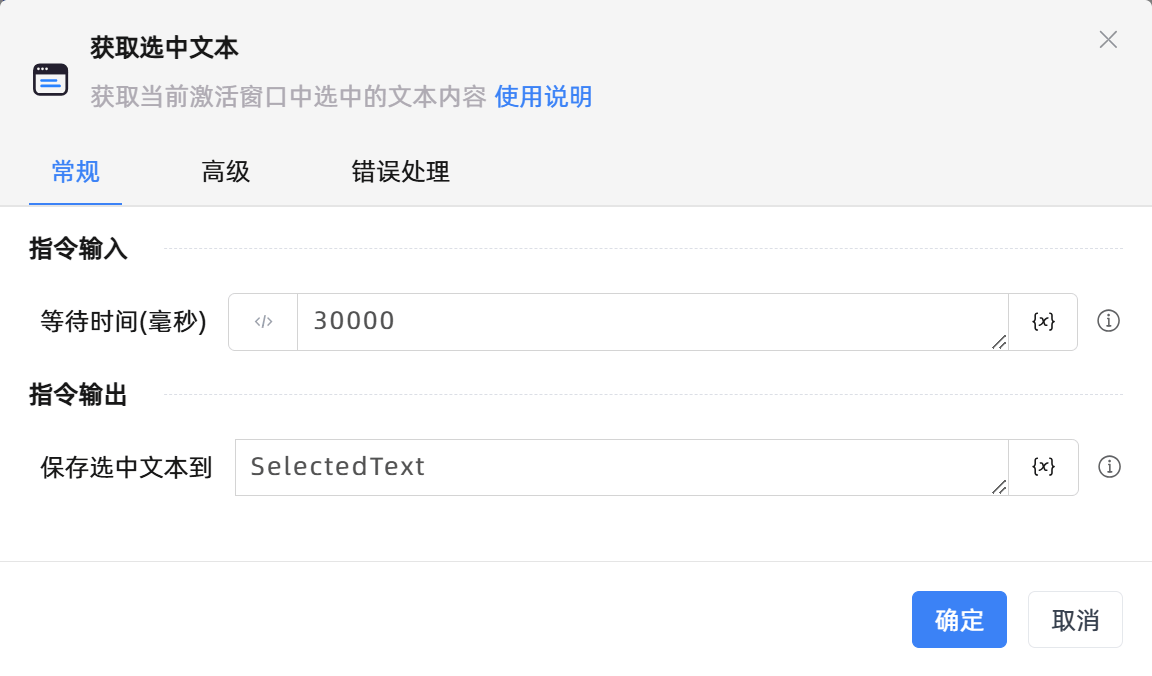The width and height of the screenshot is (1152, 676).
Task: Open variable picker for 保存选中文本到
Action: click(1043, 467)
